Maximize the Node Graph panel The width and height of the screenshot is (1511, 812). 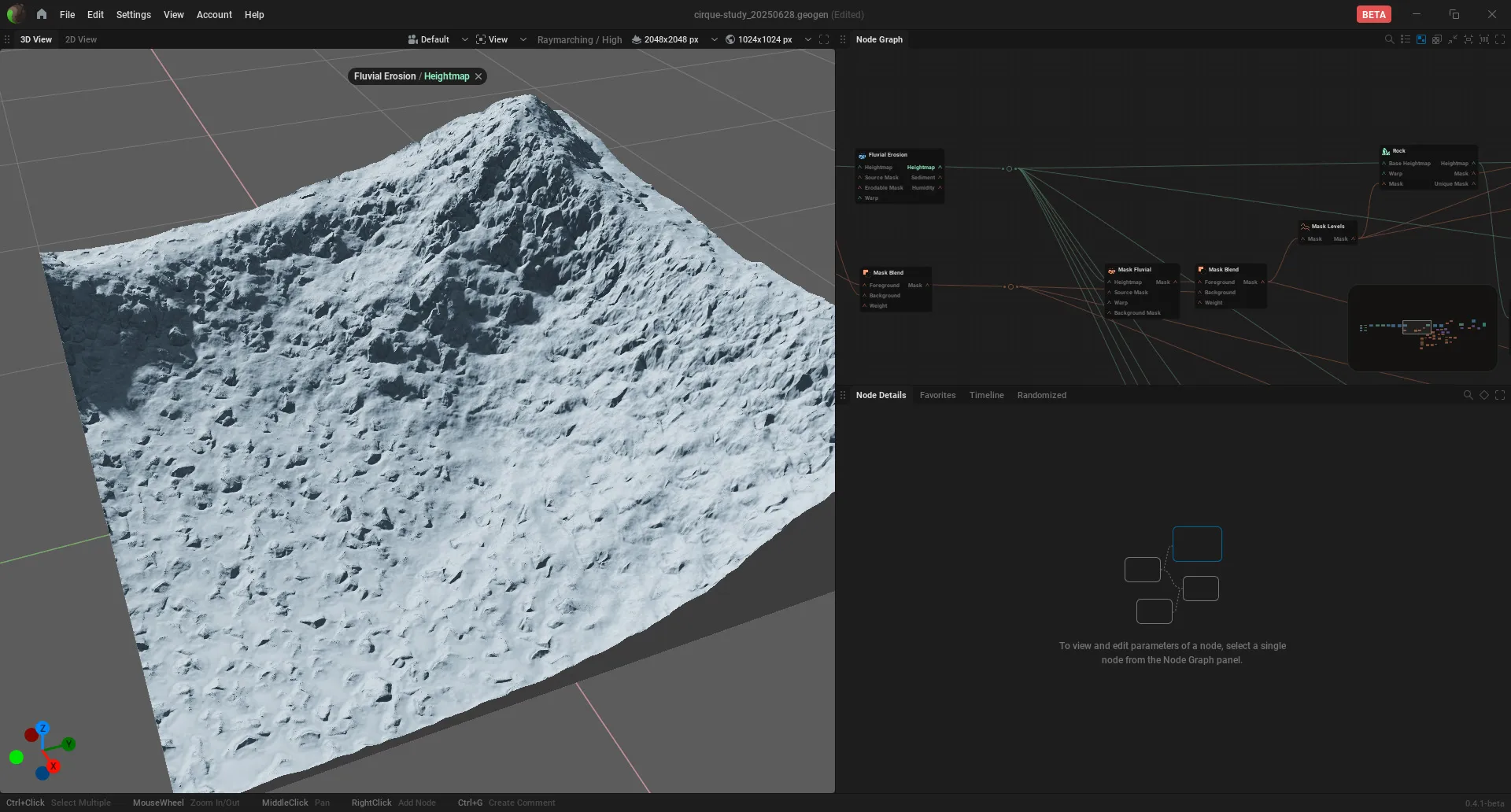tap(1500, 39)
